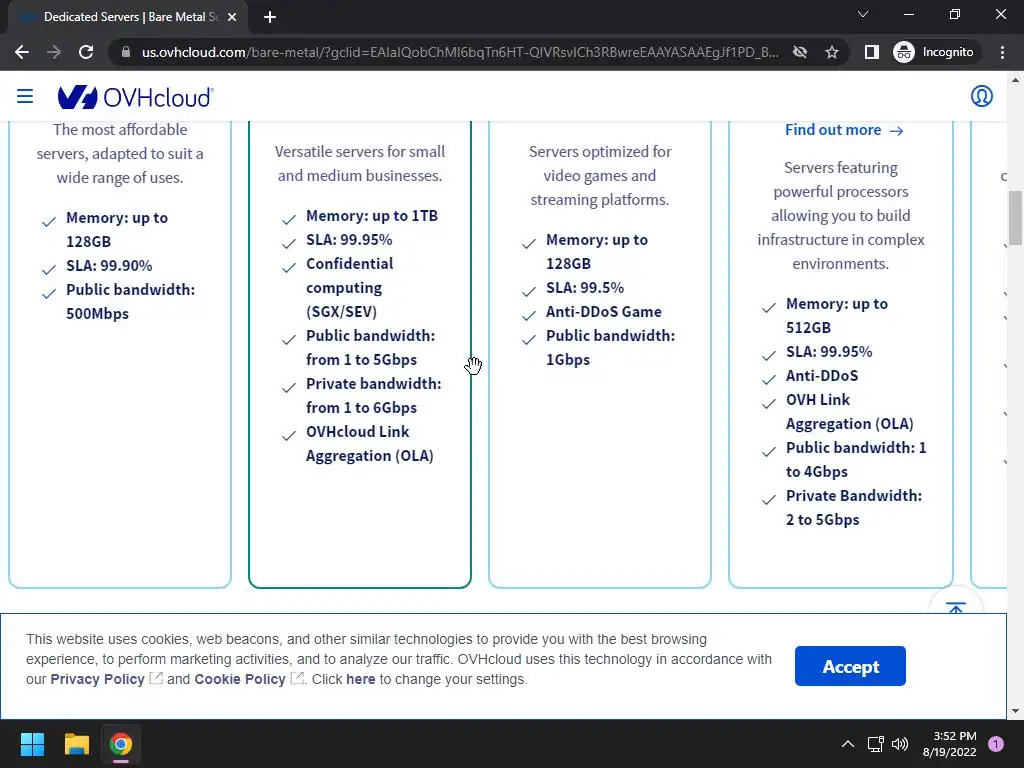Viewport: 1024px width, 768px height.
Task: Open the OVHcloud hamburger menu
Action: [x=25, y=97]
